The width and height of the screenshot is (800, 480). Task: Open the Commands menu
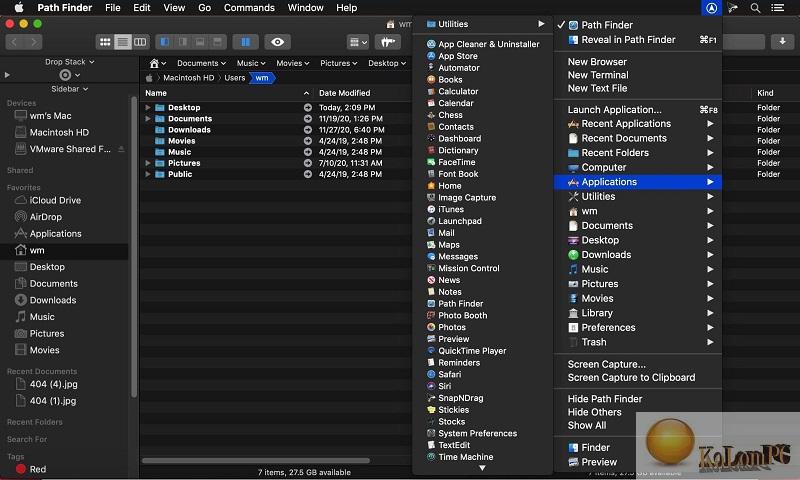coord(249,8)
